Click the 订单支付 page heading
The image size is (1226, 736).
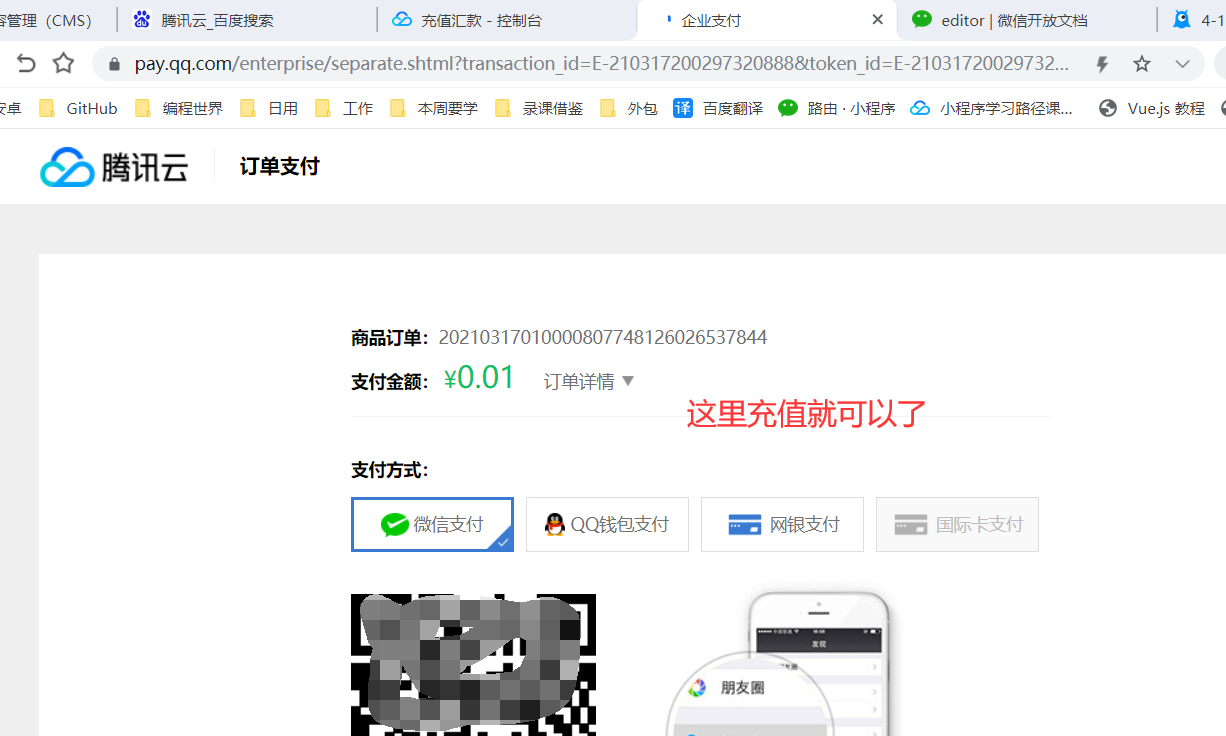(x=279, y=166)
